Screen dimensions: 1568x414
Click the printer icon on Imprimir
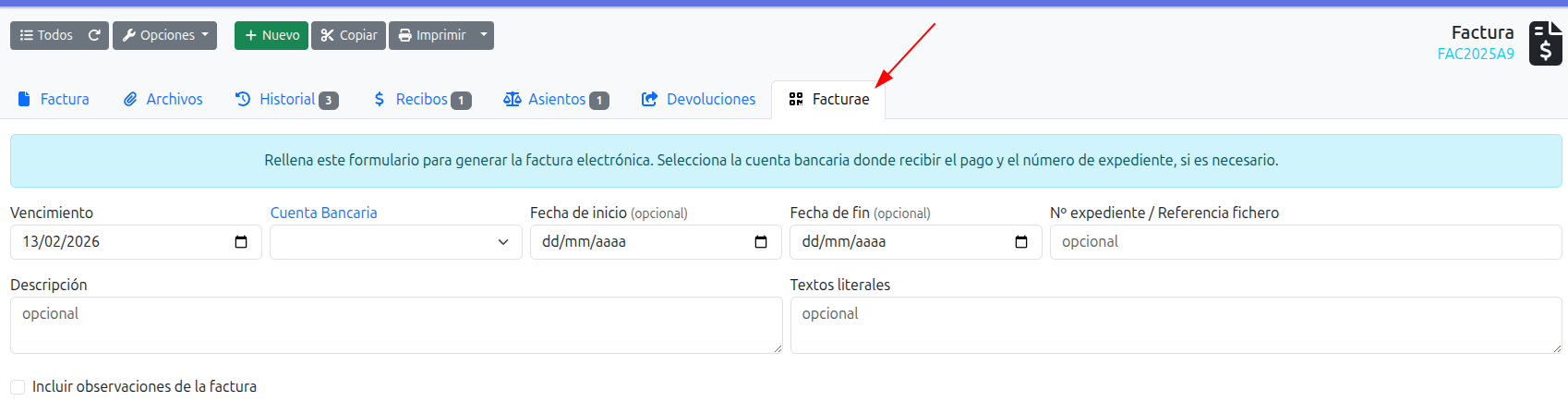click(404, 35)
